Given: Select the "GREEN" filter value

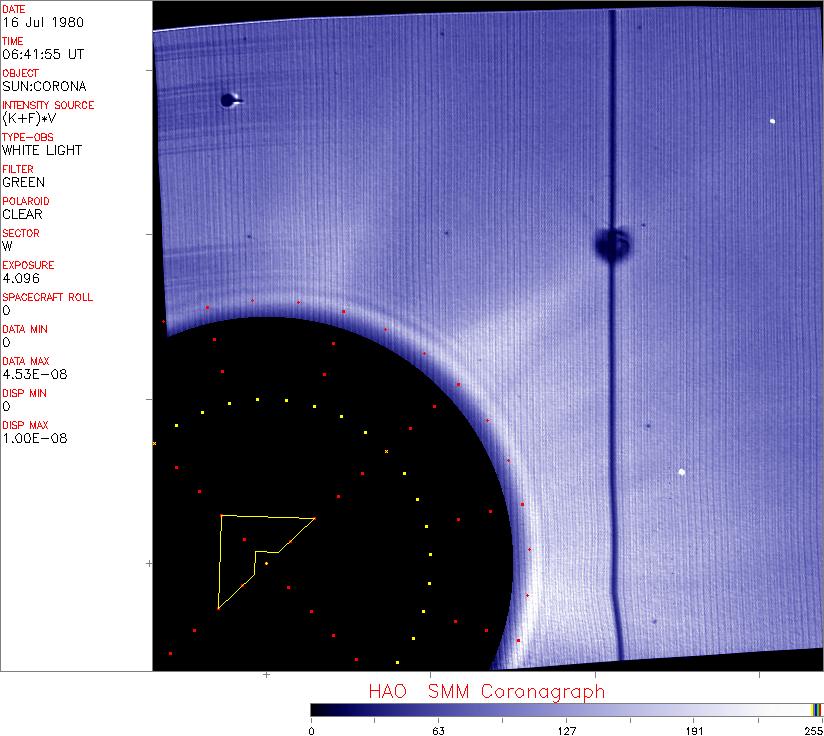Looking at the screenshot, I should (24, 182).
